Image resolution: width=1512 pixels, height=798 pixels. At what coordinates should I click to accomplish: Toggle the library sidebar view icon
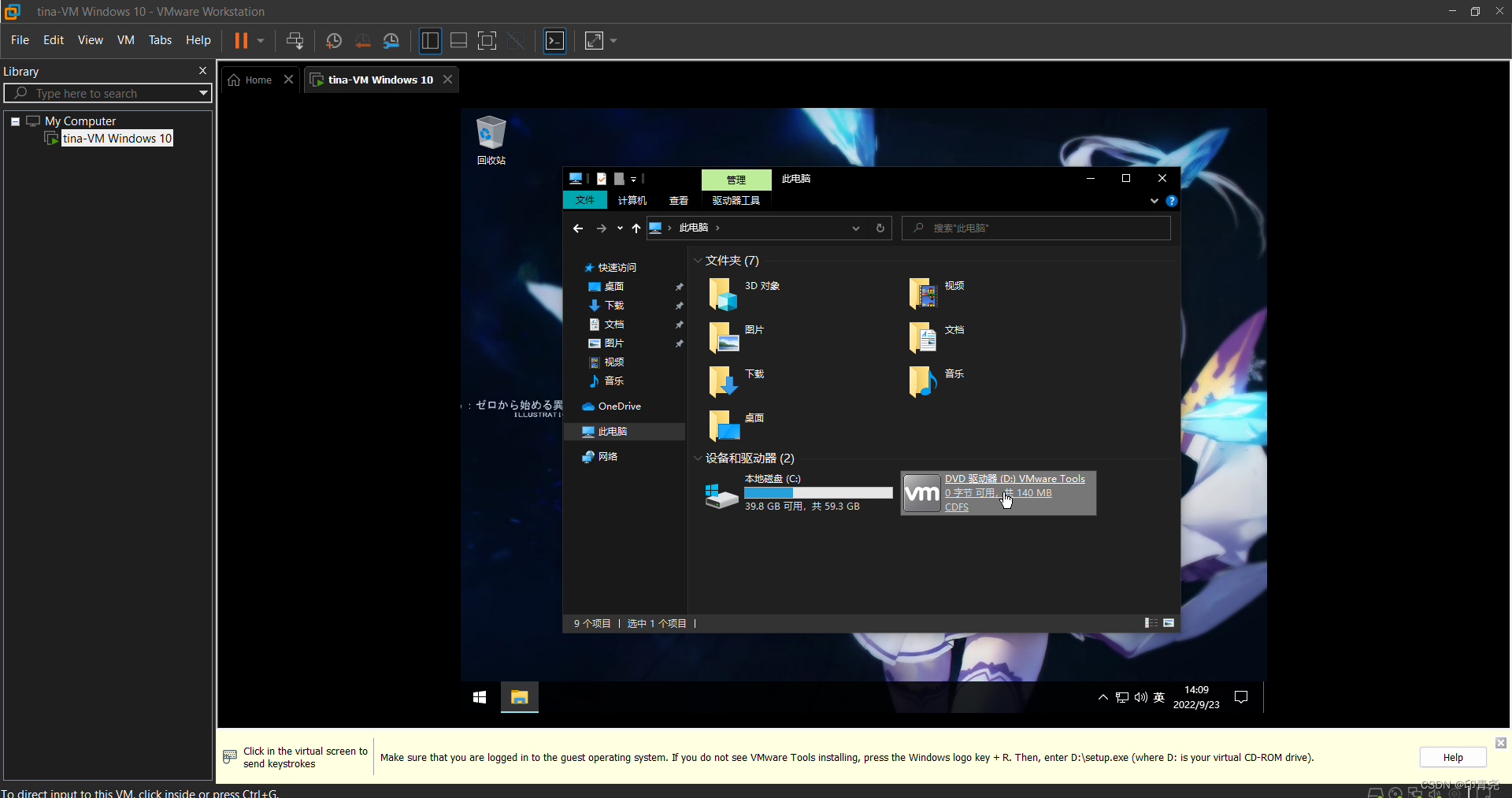coord(430,40)
